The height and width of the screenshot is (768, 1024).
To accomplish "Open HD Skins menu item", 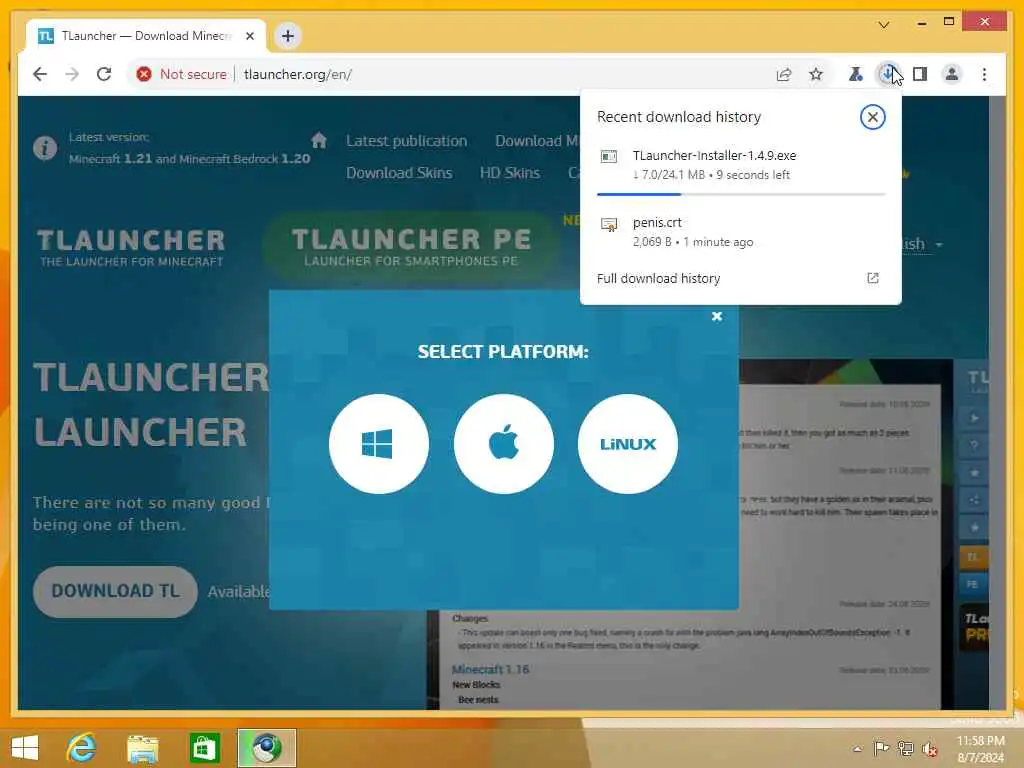I will (x=510, y=173).
